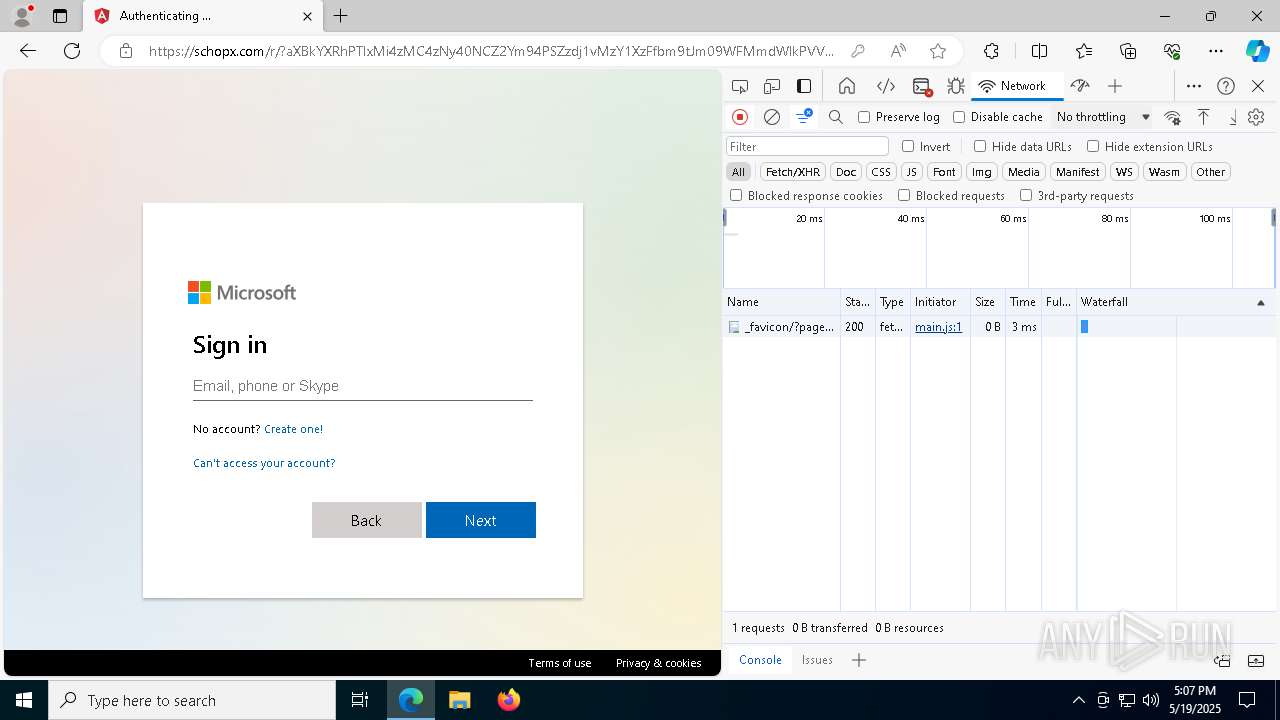Image resolution: width=1280 pixels, height=720 pixels.
Task: Sort by Waterfall column arrow
Action: point(1260,302)
